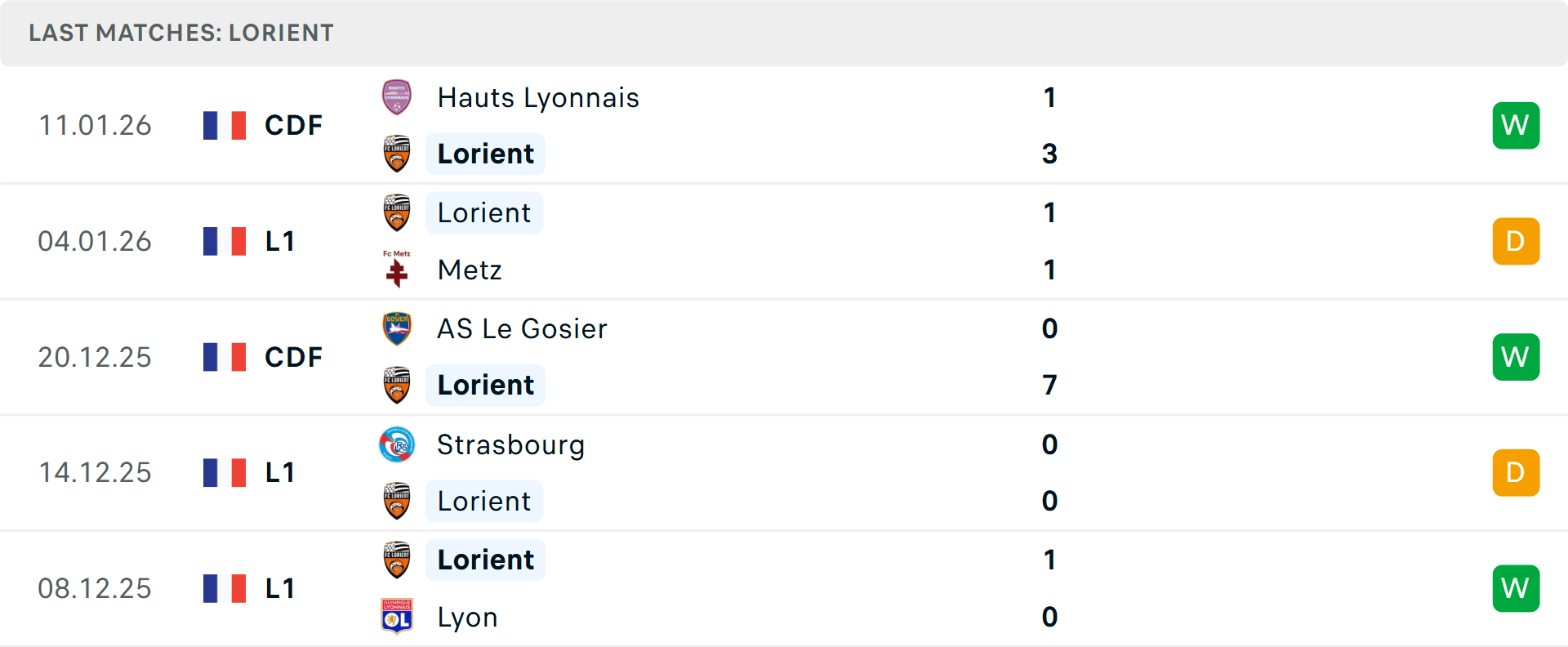Click the Strasbourg club crest
This screenshot has height=647, width=1568.
[397, 444]
